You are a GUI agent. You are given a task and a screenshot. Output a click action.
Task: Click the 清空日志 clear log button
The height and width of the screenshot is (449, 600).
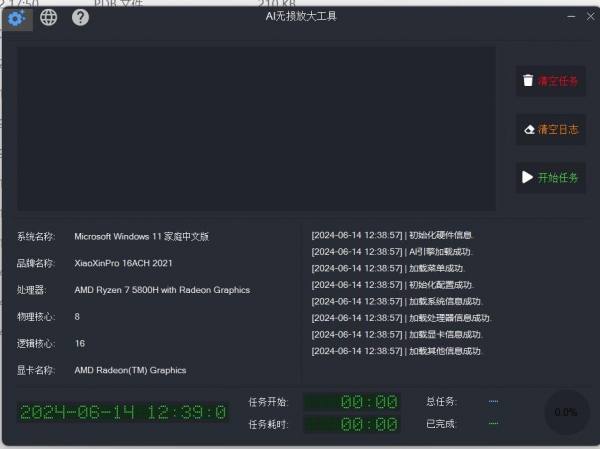point(550,129)
